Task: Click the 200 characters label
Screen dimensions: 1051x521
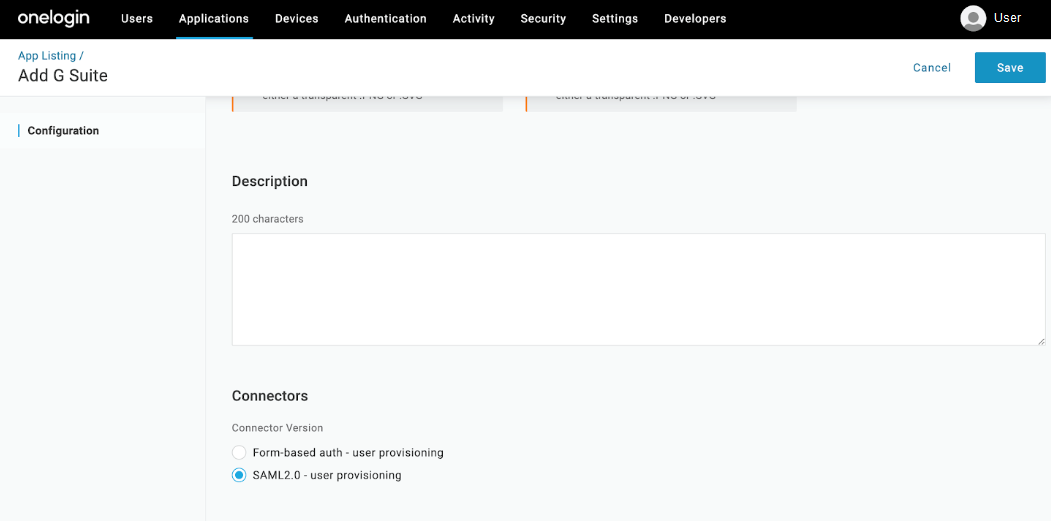Action: [x=267, y=219]
